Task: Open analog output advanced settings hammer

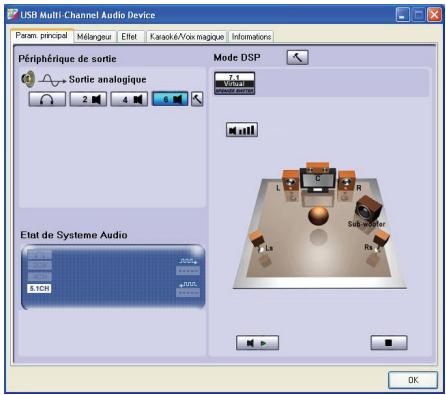Action: [x=197, y=99]
